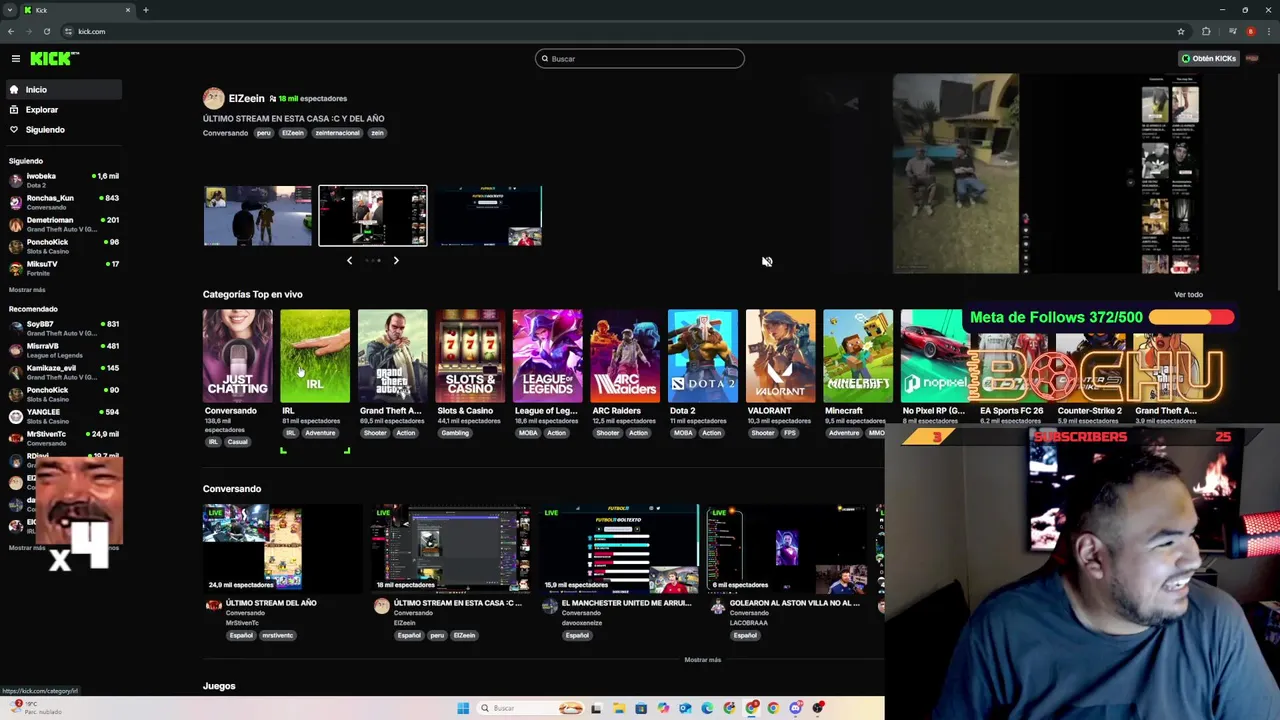Open the hamburger sidebar menu
This screenshot has height=720, width=1280.
pyautogui.click(x=15, y=59)
